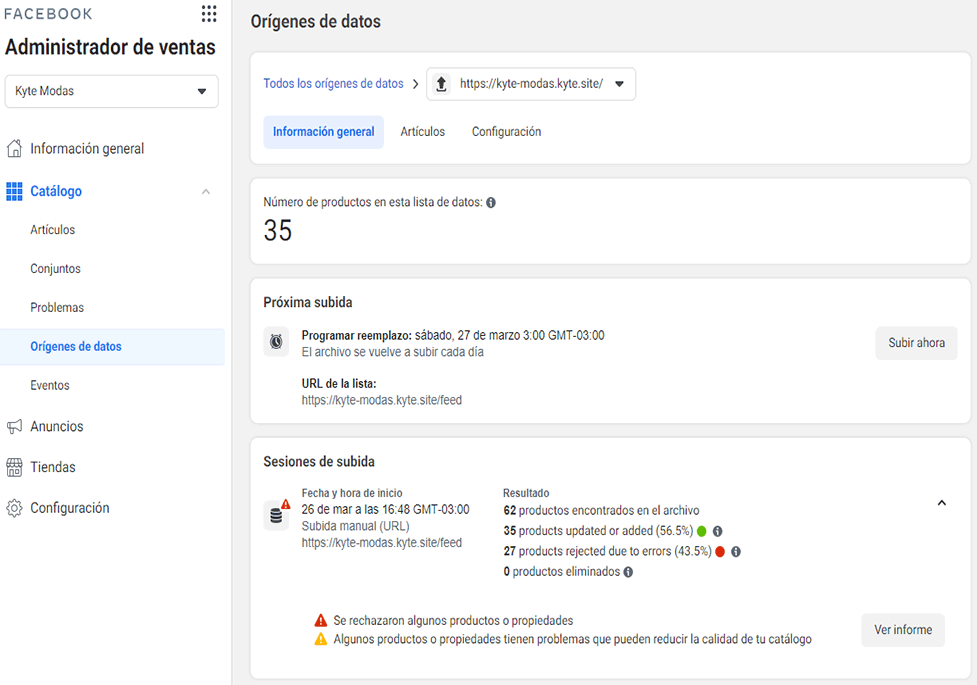Click '27 products rejected due to errors' text
This screenshot has height=685, width=977.
[x=608, y=552]
